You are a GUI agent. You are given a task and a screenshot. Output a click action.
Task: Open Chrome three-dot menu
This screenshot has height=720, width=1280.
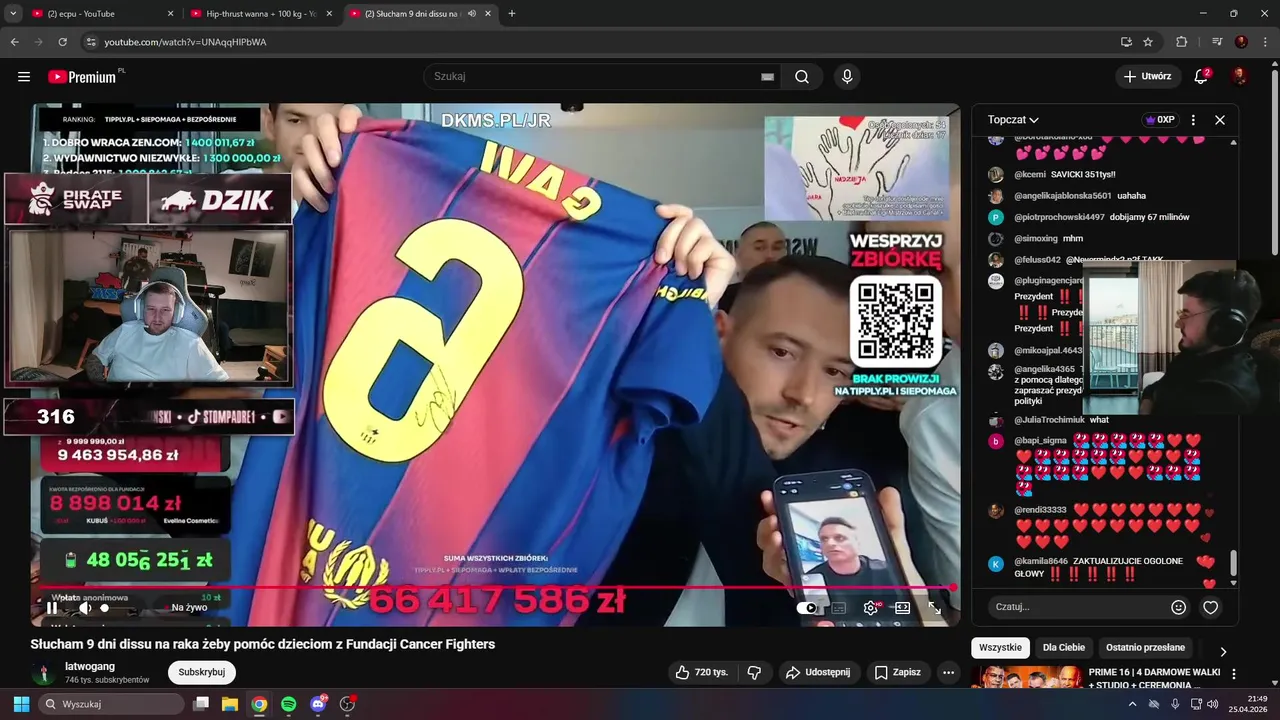pos(1265,42)
